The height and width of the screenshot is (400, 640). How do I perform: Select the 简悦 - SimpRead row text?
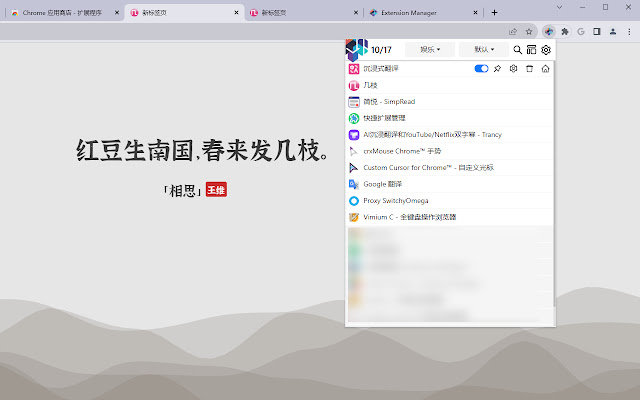(389, 102)
